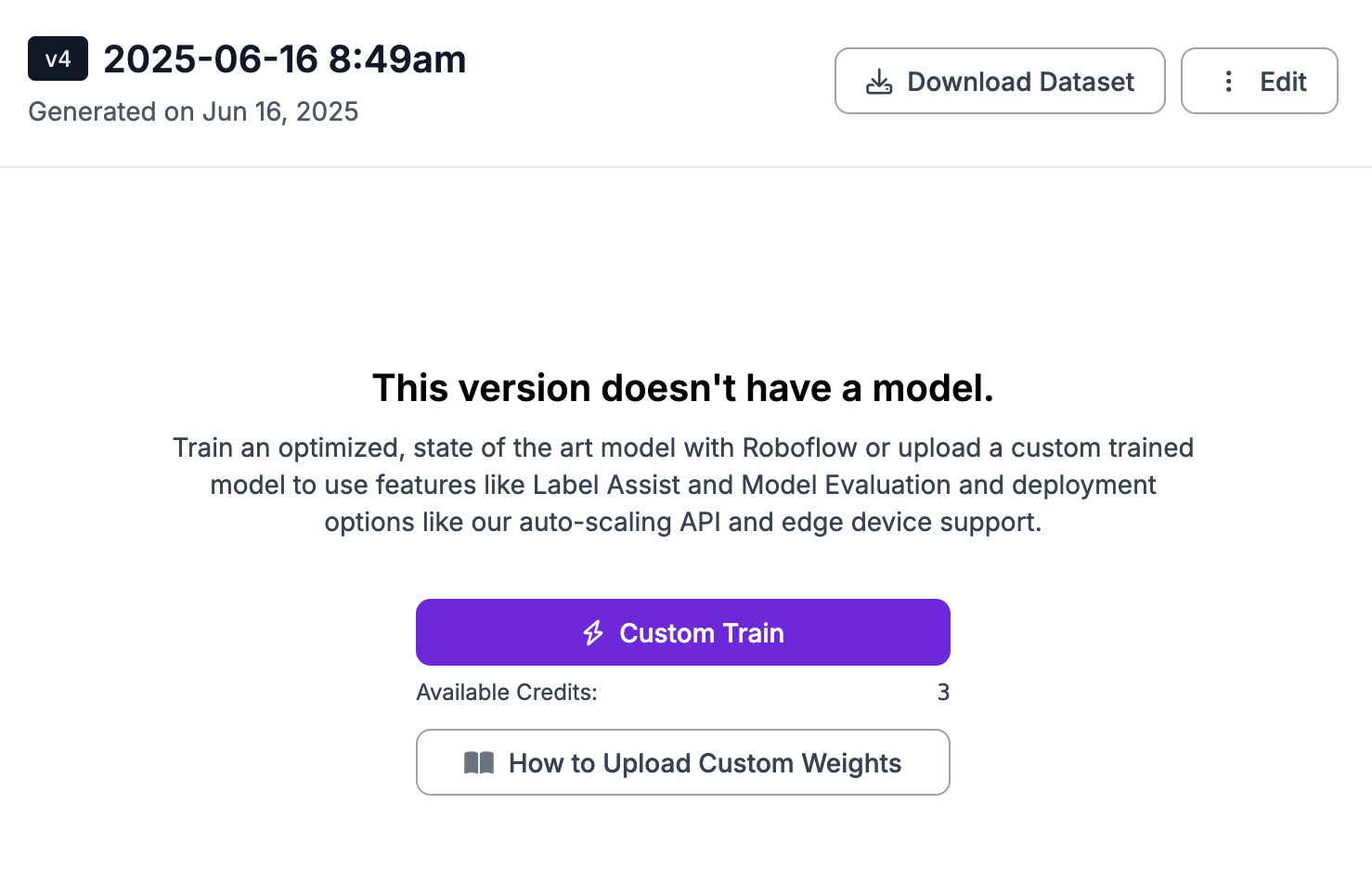This screenshot has height=895, width=1372.
Task: Click the version title 2025-06-16 8:49am
Action: click(x=285, y=59)
